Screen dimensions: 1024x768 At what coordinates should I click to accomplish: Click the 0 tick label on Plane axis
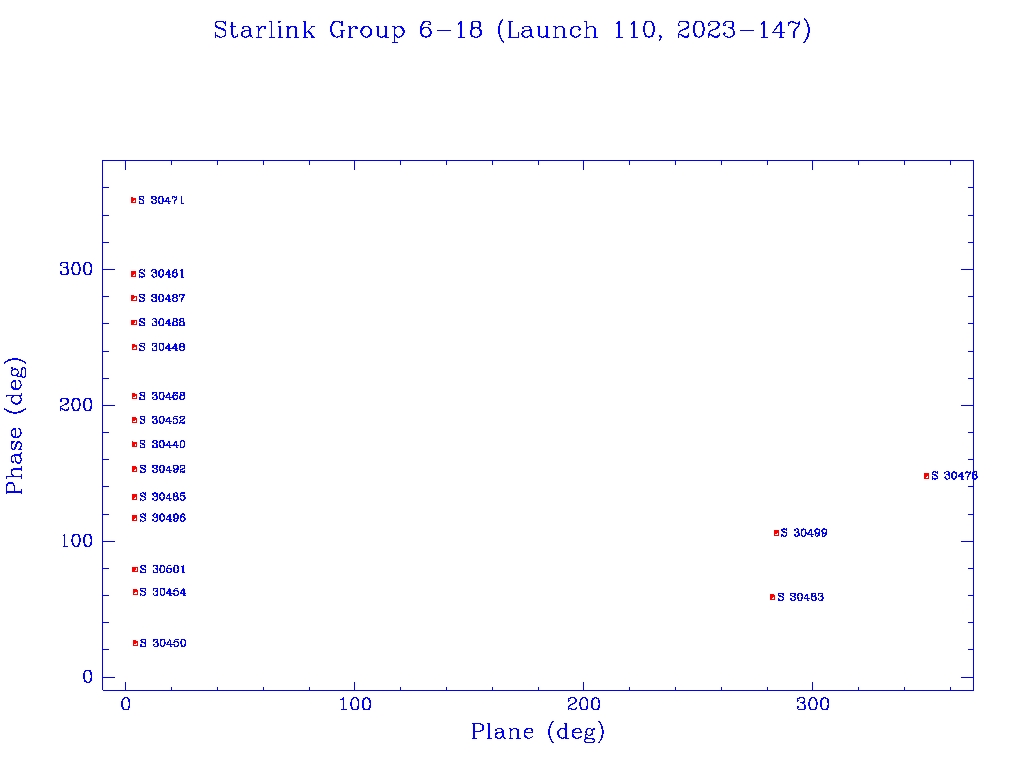tap(126, 704)
